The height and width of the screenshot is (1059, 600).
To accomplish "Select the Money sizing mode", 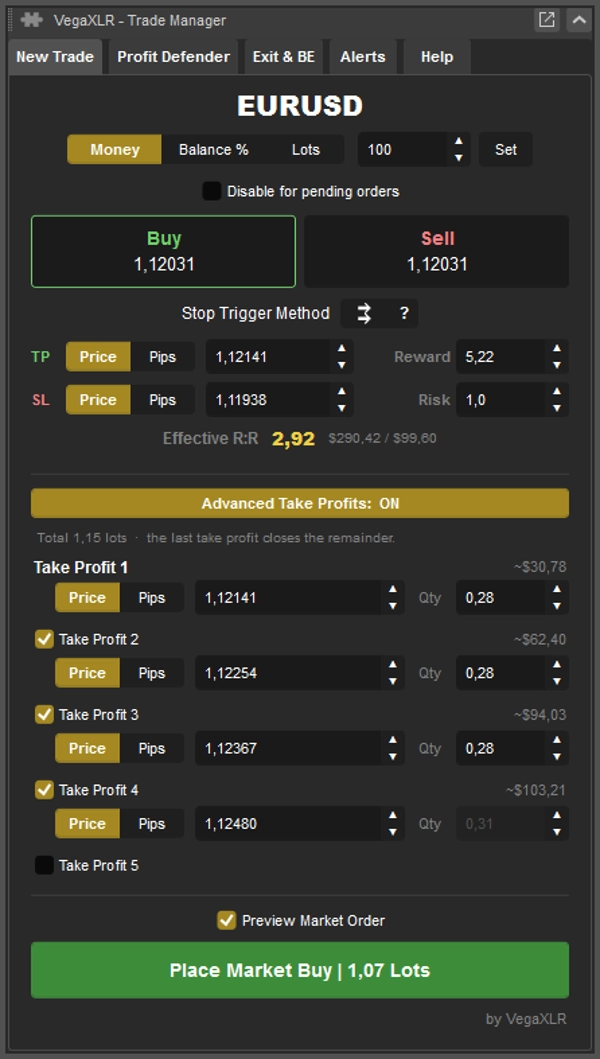I will coord(114,149).
